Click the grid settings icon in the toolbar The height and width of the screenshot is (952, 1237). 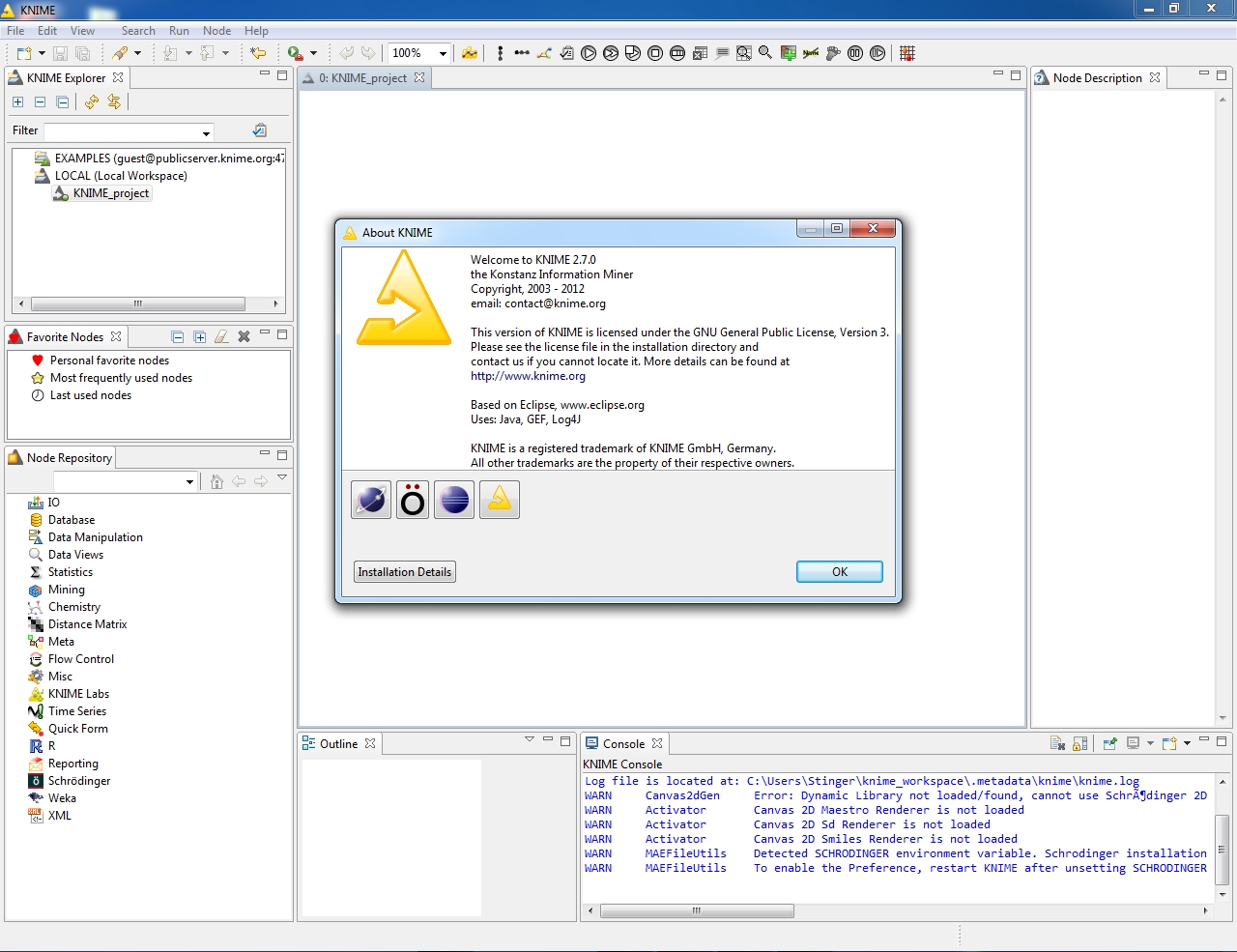907,53
